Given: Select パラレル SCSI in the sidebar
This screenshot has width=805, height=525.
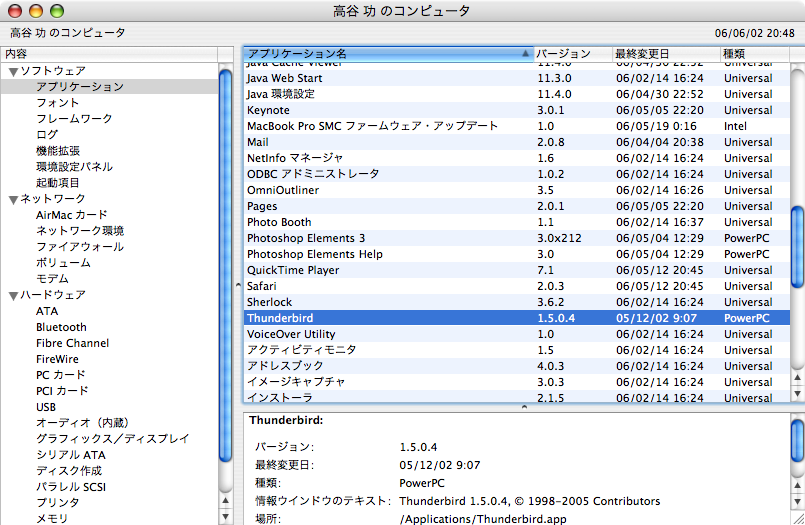Looking at the screenshot, I should click(x=71, y=487).
